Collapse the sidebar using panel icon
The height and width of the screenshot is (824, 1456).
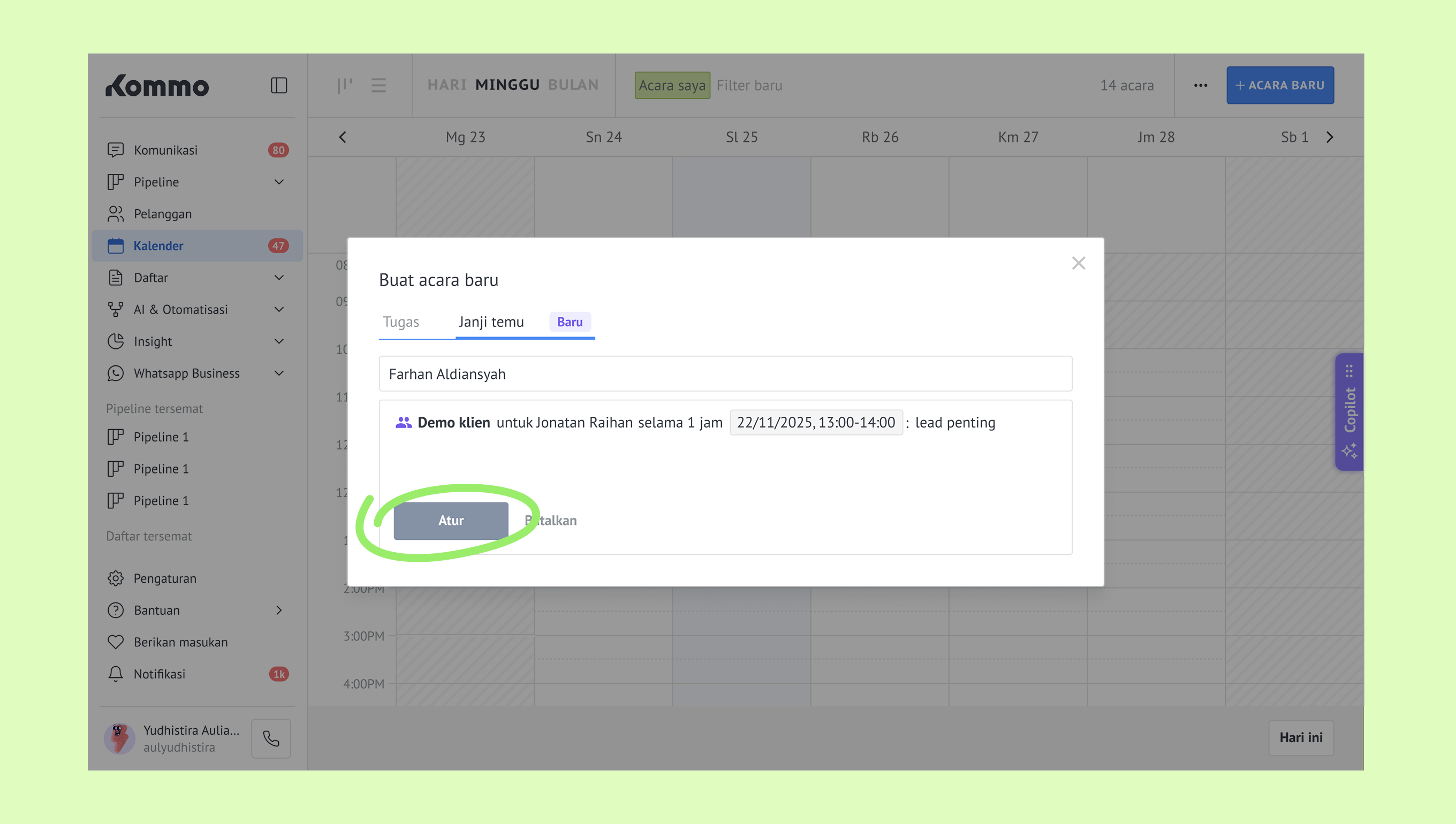278,86
